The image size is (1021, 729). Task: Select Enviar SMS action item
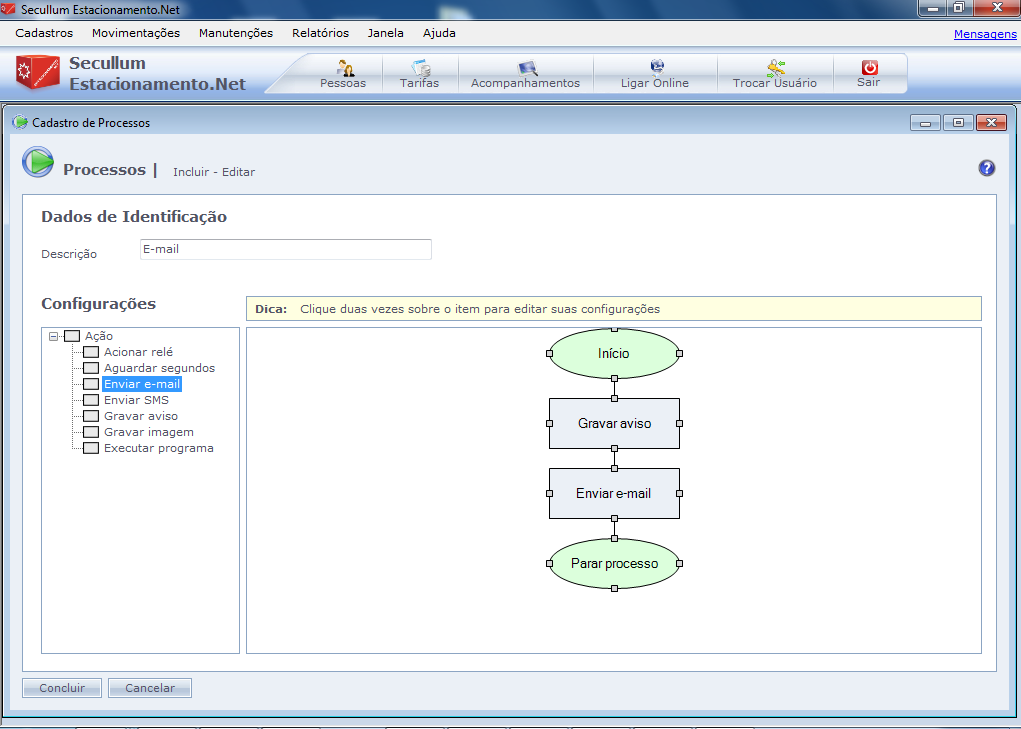point(136,400)
